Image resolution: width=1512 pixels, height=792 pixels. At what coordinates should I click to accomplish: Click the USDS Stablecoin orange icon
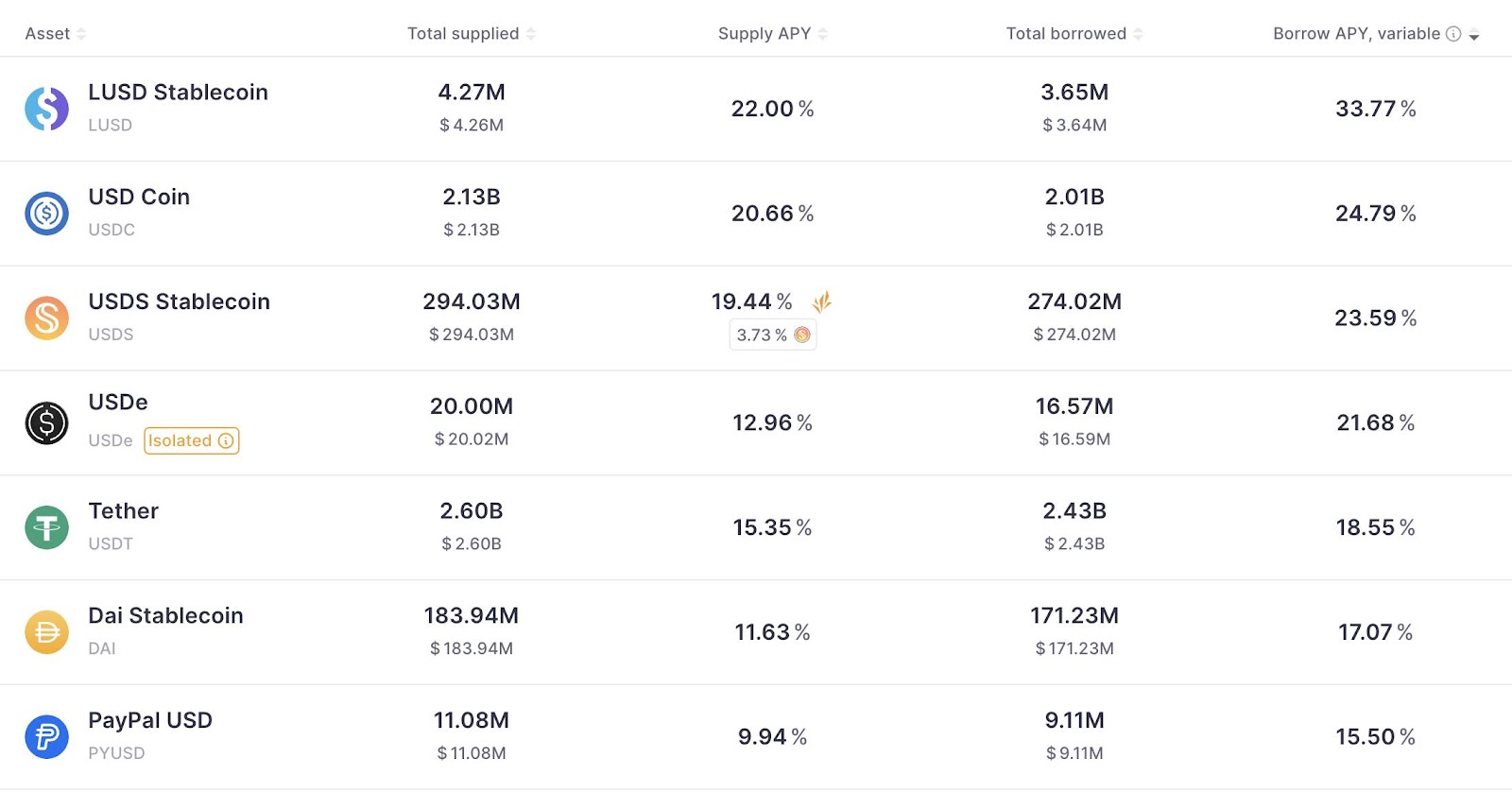[46, 319]
